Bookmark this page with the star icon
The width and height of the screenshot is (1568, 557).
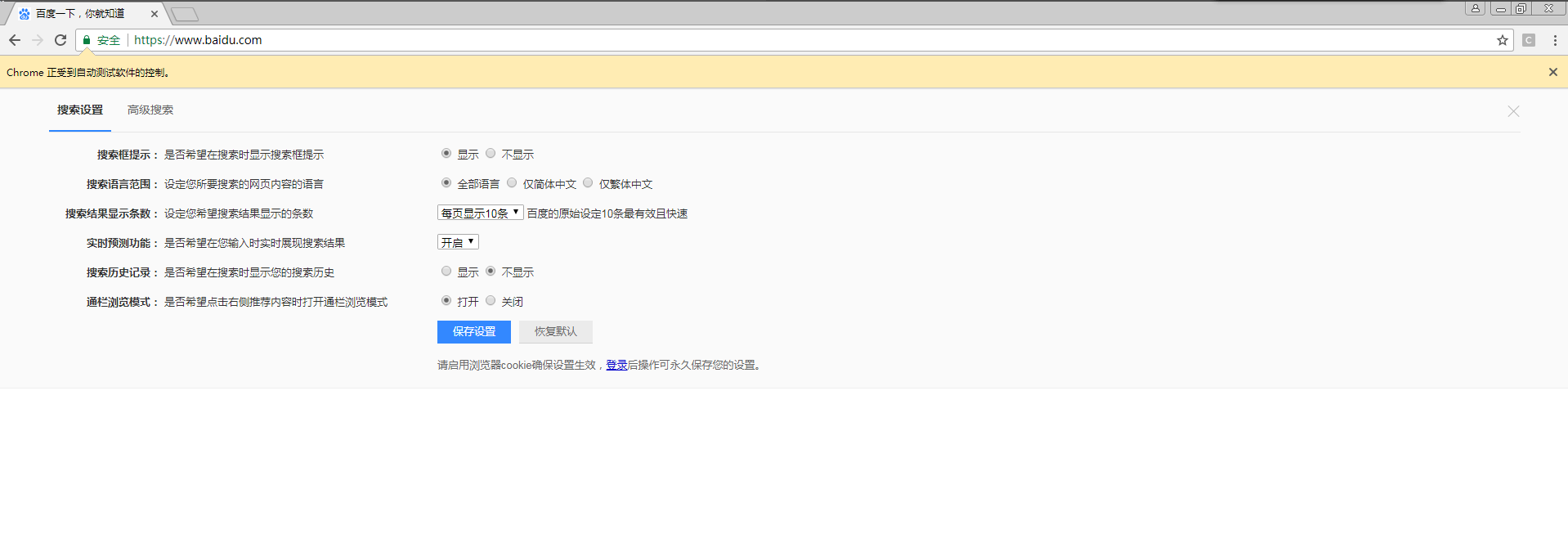pyautogui.click(x=1503, y=40)
